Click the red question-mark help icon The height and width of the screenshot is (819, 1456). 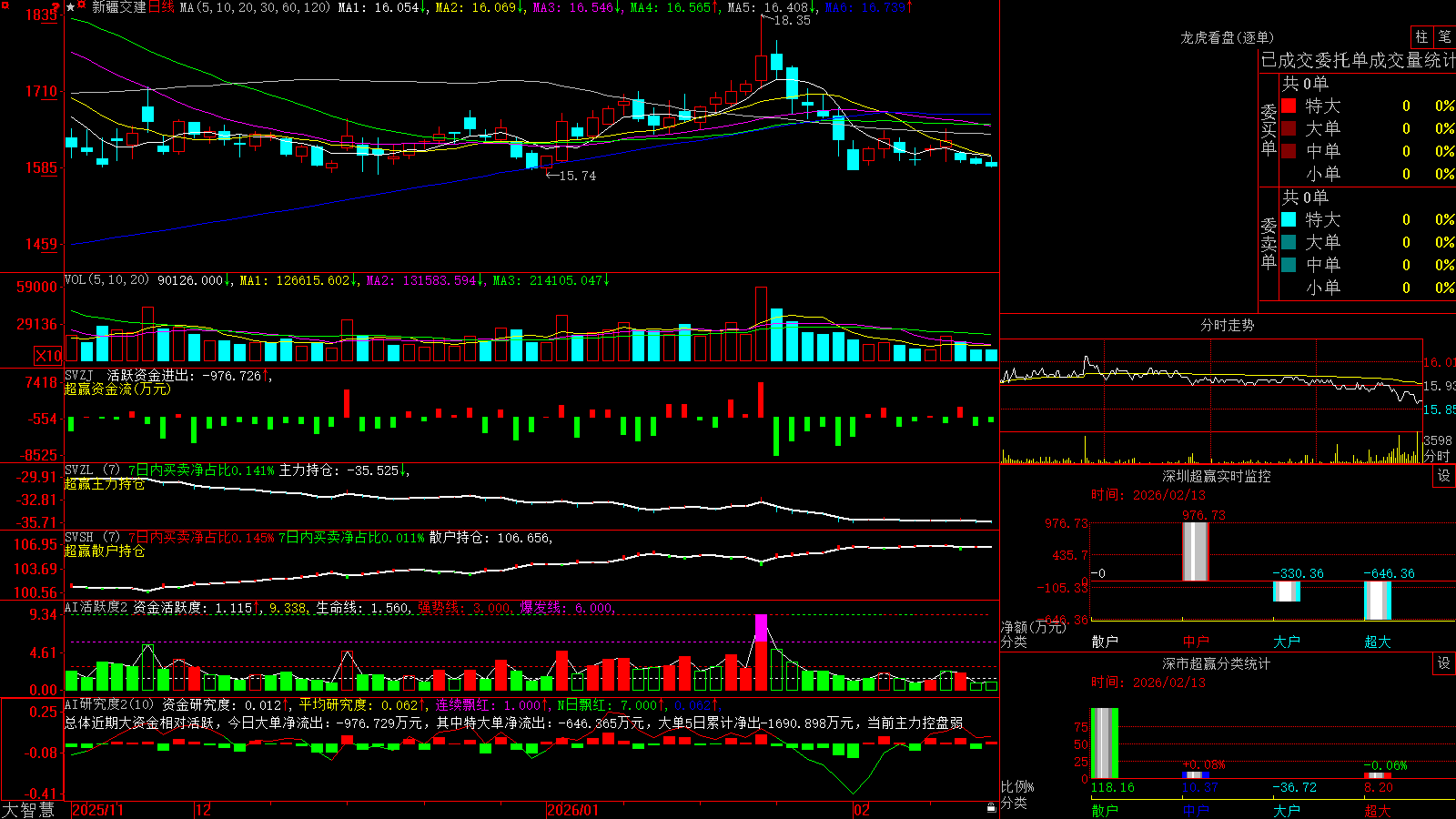(x=56, y=5)
